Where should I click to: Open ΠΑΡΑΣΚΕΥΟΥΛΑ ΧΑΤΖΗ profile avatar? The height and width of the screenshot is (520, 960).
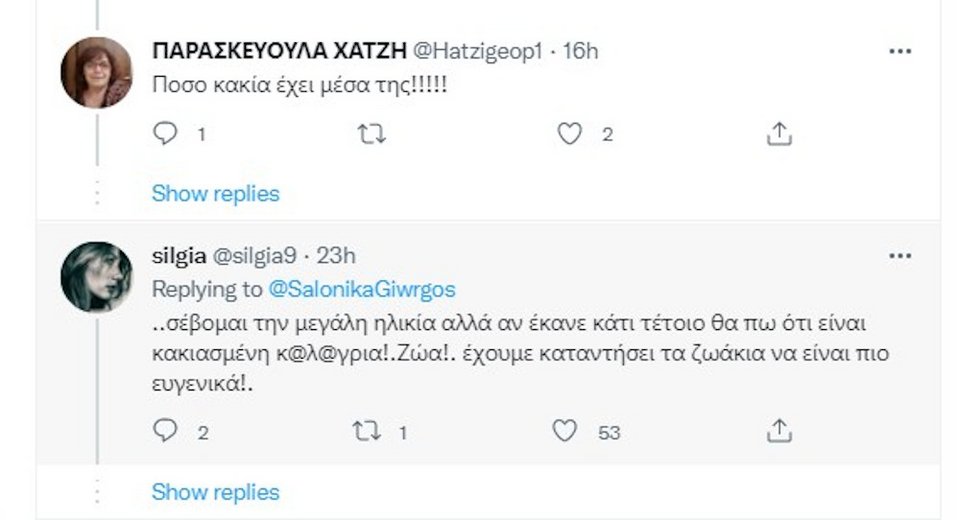coord(96,72)
